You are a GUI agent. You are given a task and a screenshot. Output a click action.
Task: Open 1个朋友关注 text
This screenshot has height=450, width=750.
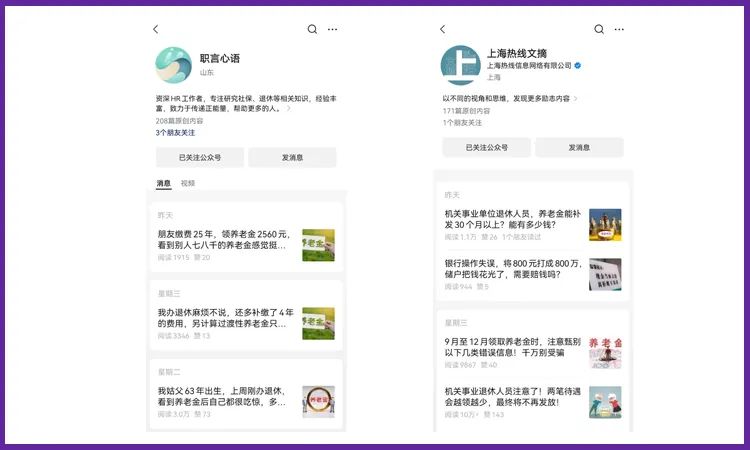click(462, 122)
